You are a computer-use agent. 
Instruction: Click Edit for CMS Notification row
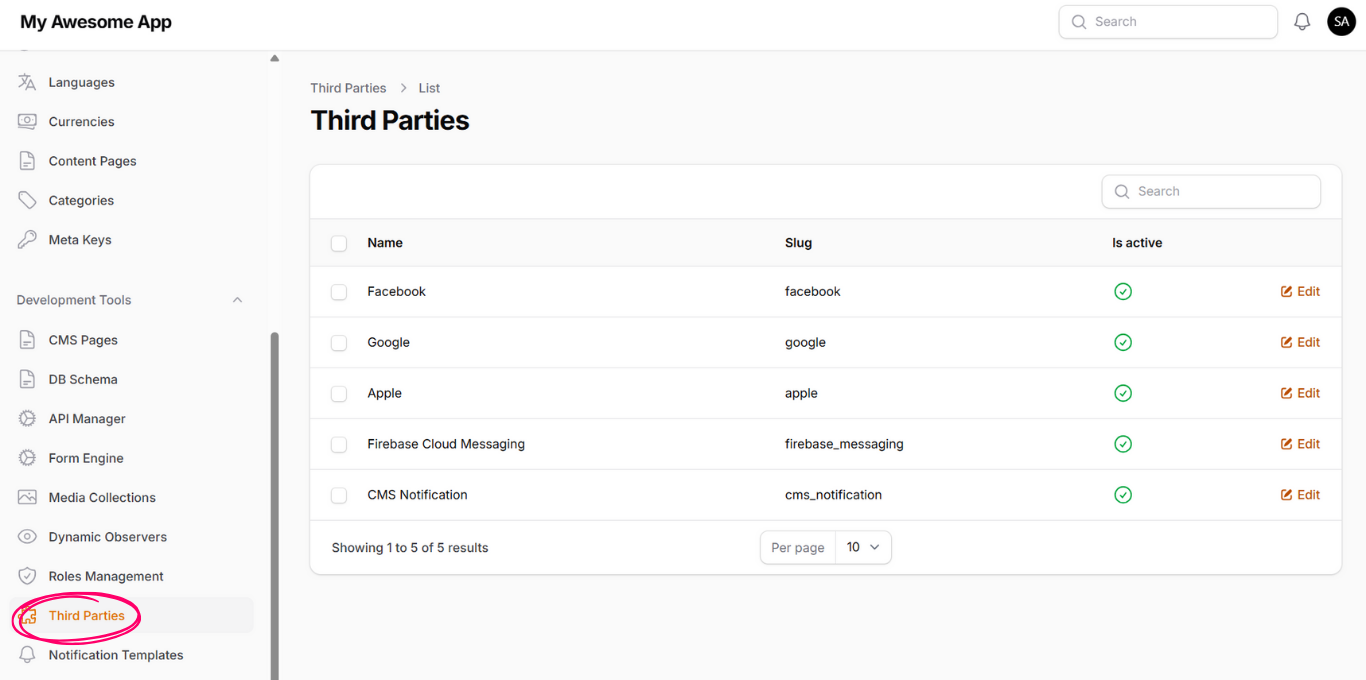[1300, 495]
